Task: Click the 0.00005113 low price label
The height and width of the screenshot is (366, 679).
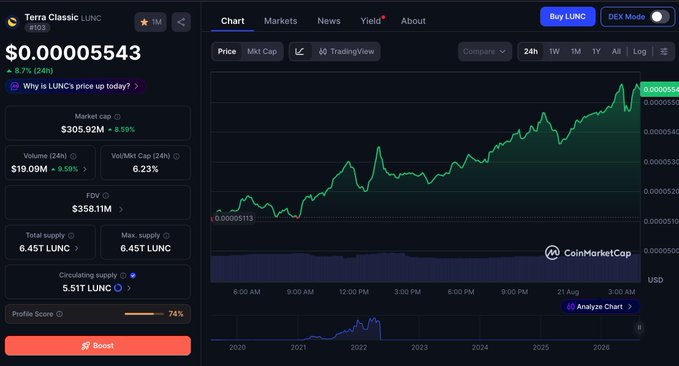Action: click(233, 218)
